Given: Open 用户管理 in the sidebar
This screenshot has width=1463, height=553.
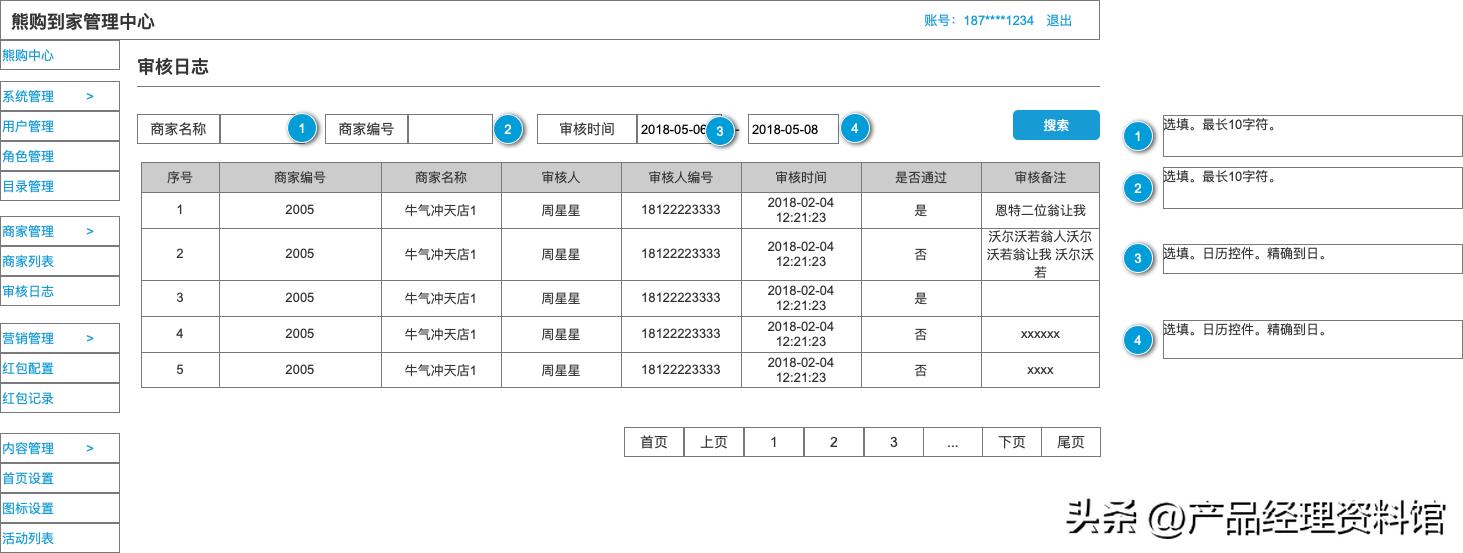Looking at the screenshot, I should [59, 127].
